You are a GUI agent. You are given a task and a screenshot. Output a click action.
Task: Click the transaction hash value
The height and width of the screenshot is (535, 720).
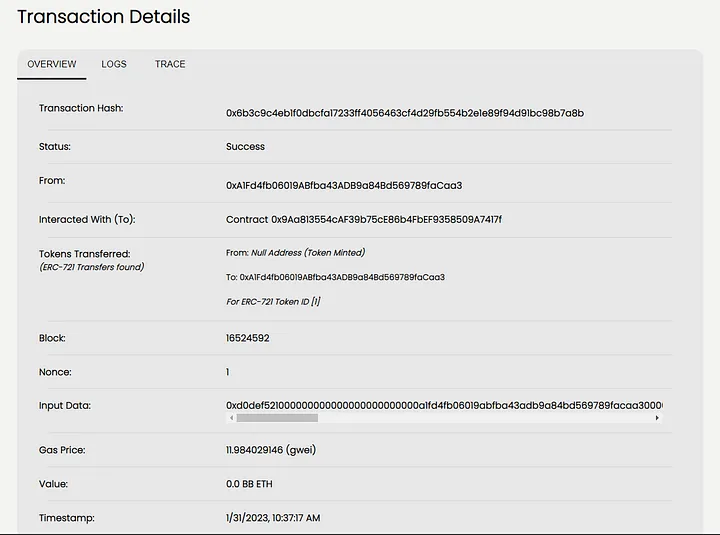(x=404, y=113)
